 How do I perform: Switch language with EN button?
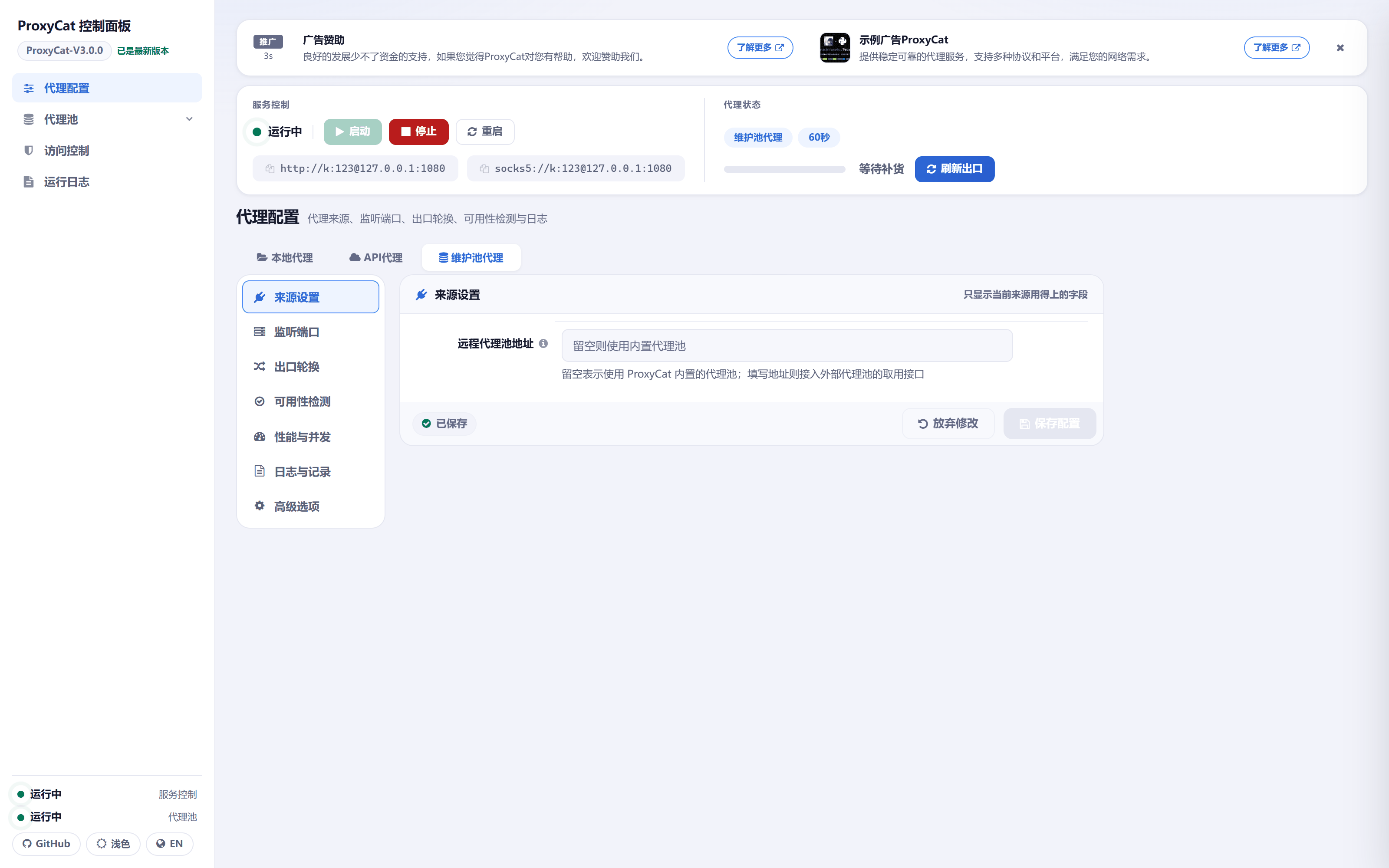point(169,843)
